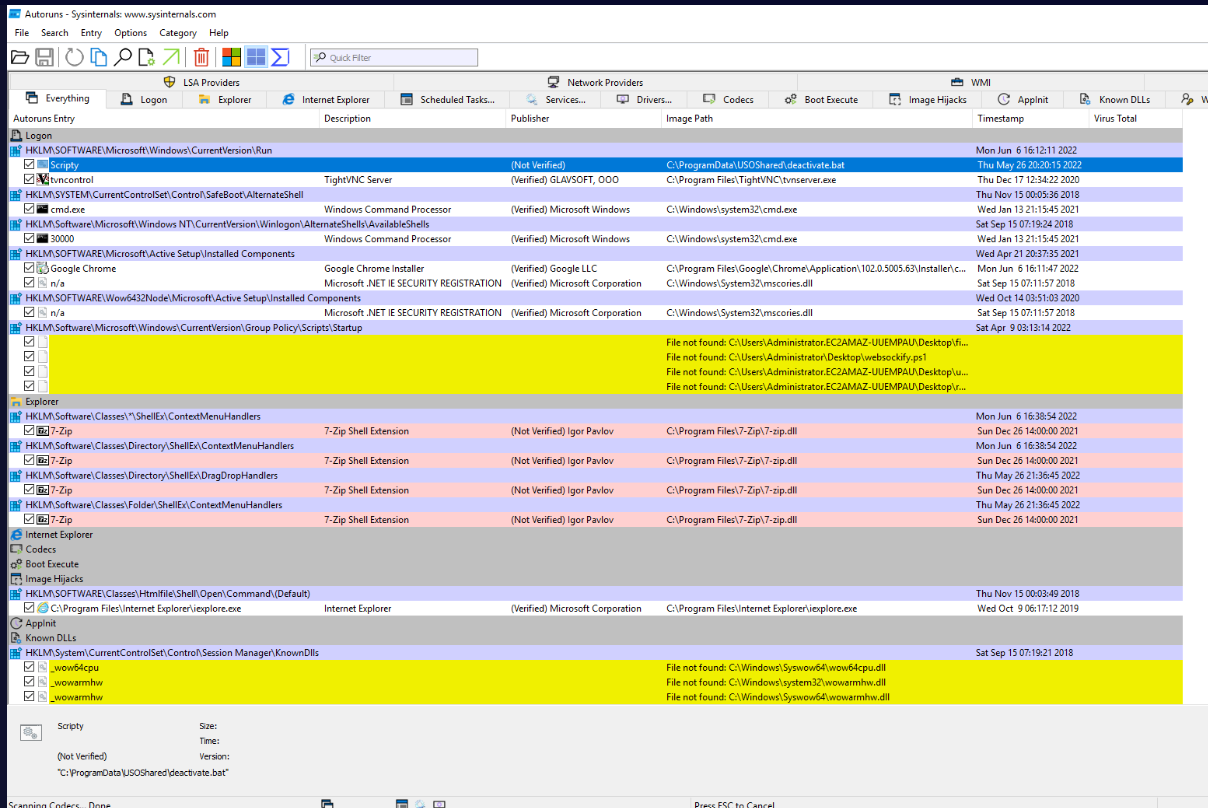Uncheck the _wow64cpu entry checkbox
This screenshot has height=808, width=1208.
tap(29, 667)
